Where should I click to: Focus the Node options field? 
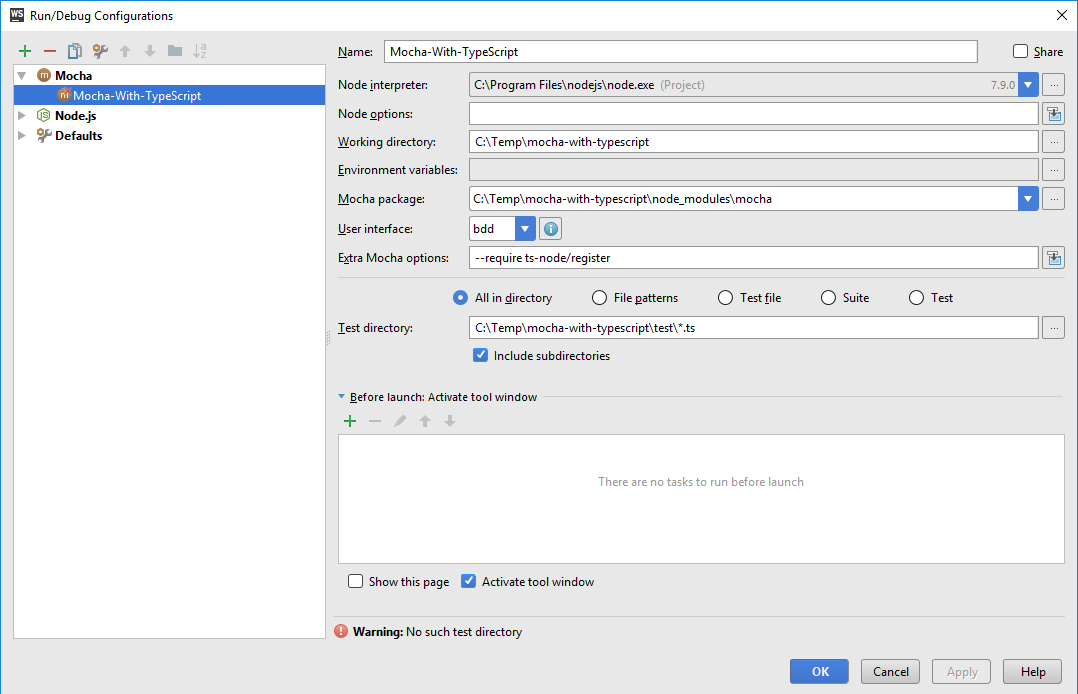(754, 113)
